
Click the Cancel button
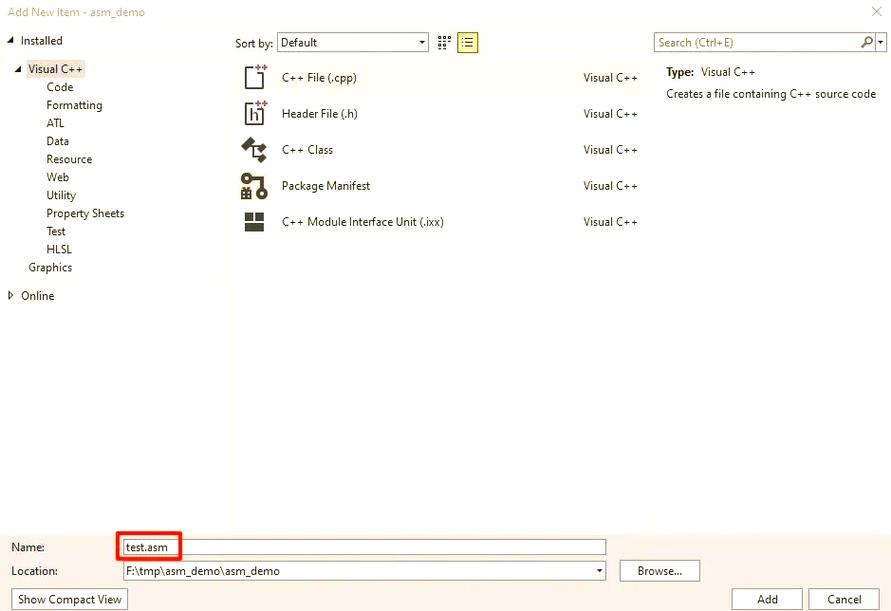point(844,599)
